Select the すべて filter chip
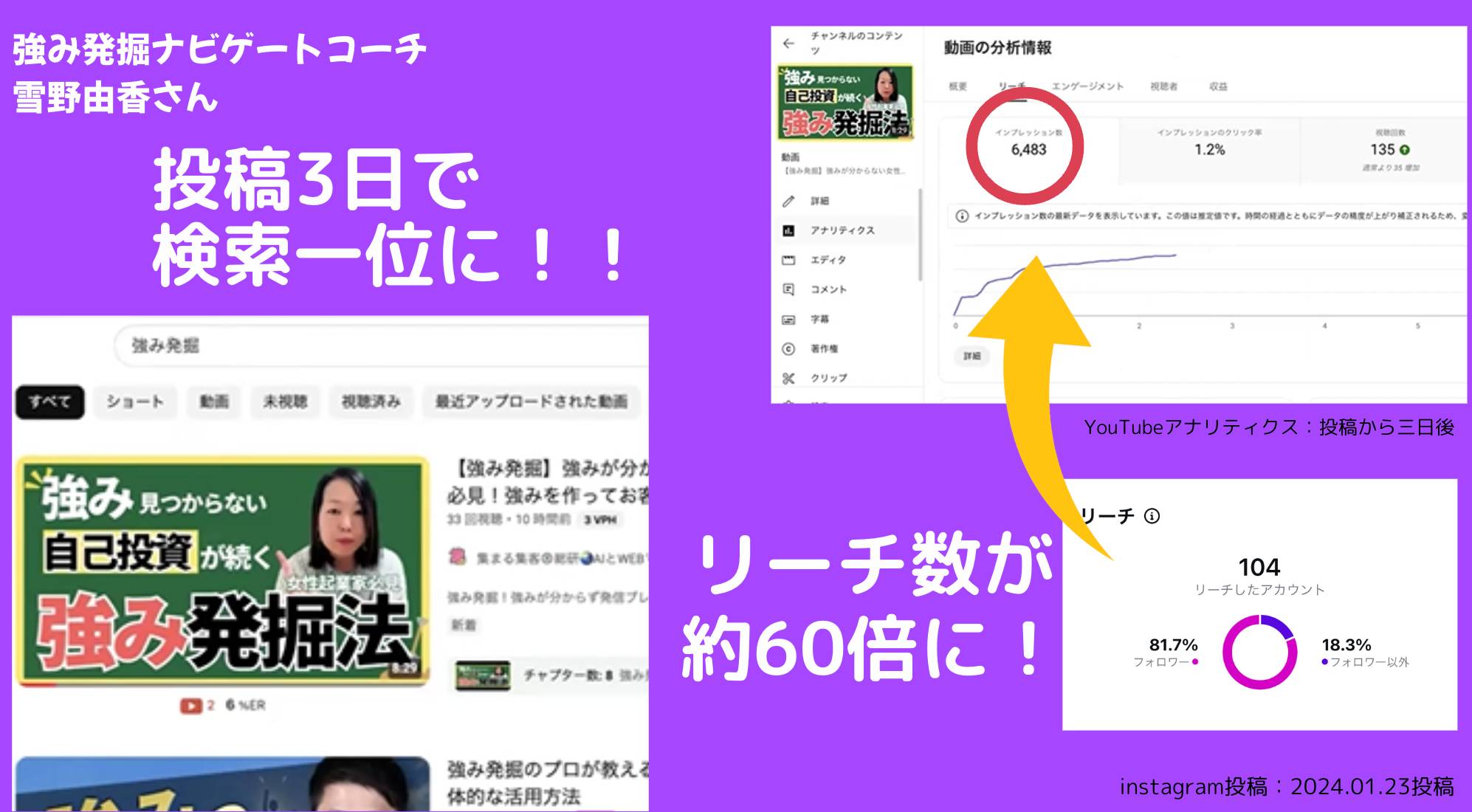1472x812 pixels. (x=49, y=402)
